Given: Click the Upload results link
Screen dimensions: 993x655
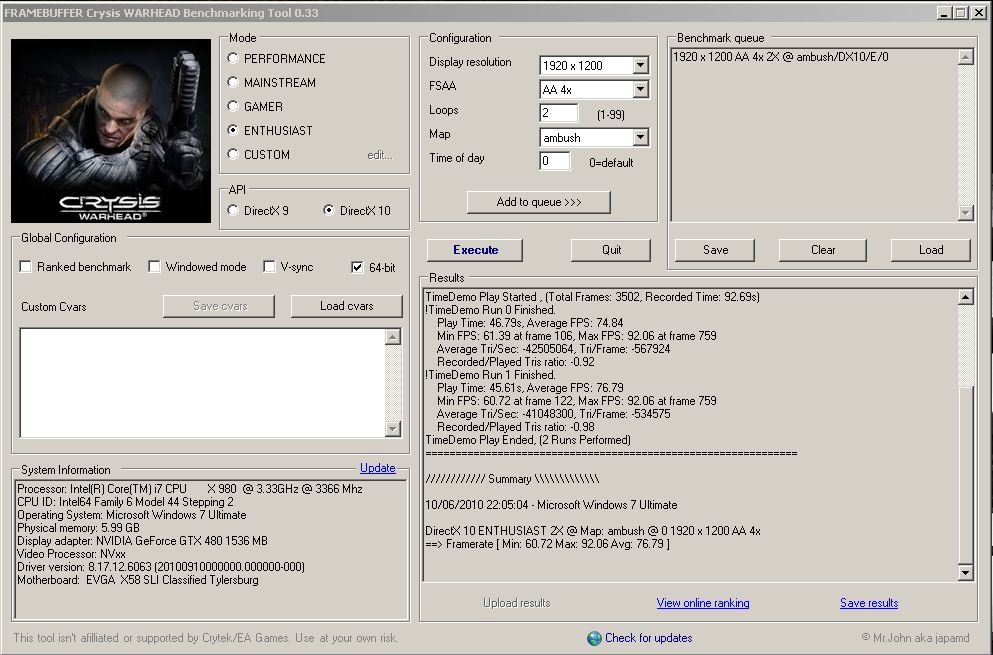Looking at the screenshot, I should pyautogui.click(x=517, y=603).
